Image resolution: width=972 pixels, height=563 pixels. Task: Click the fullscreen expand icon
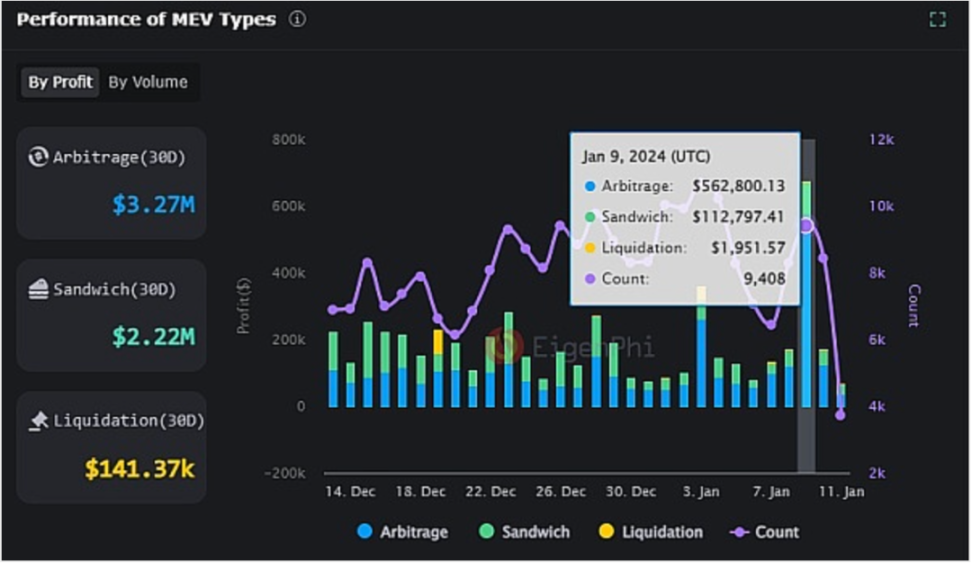[937, 20]
